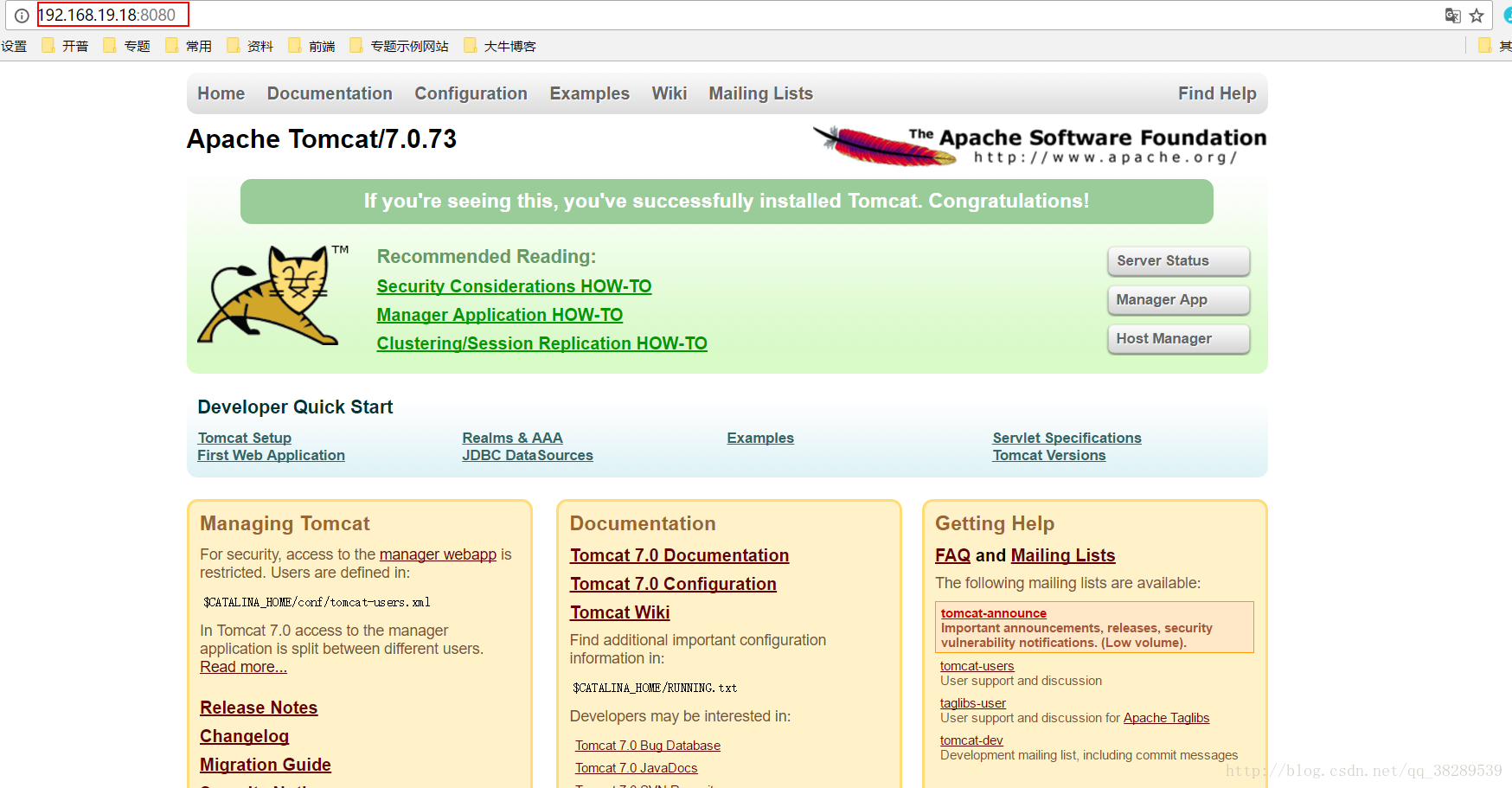Open the First Web Application link

pyautogui.click(x=271, y=455)
